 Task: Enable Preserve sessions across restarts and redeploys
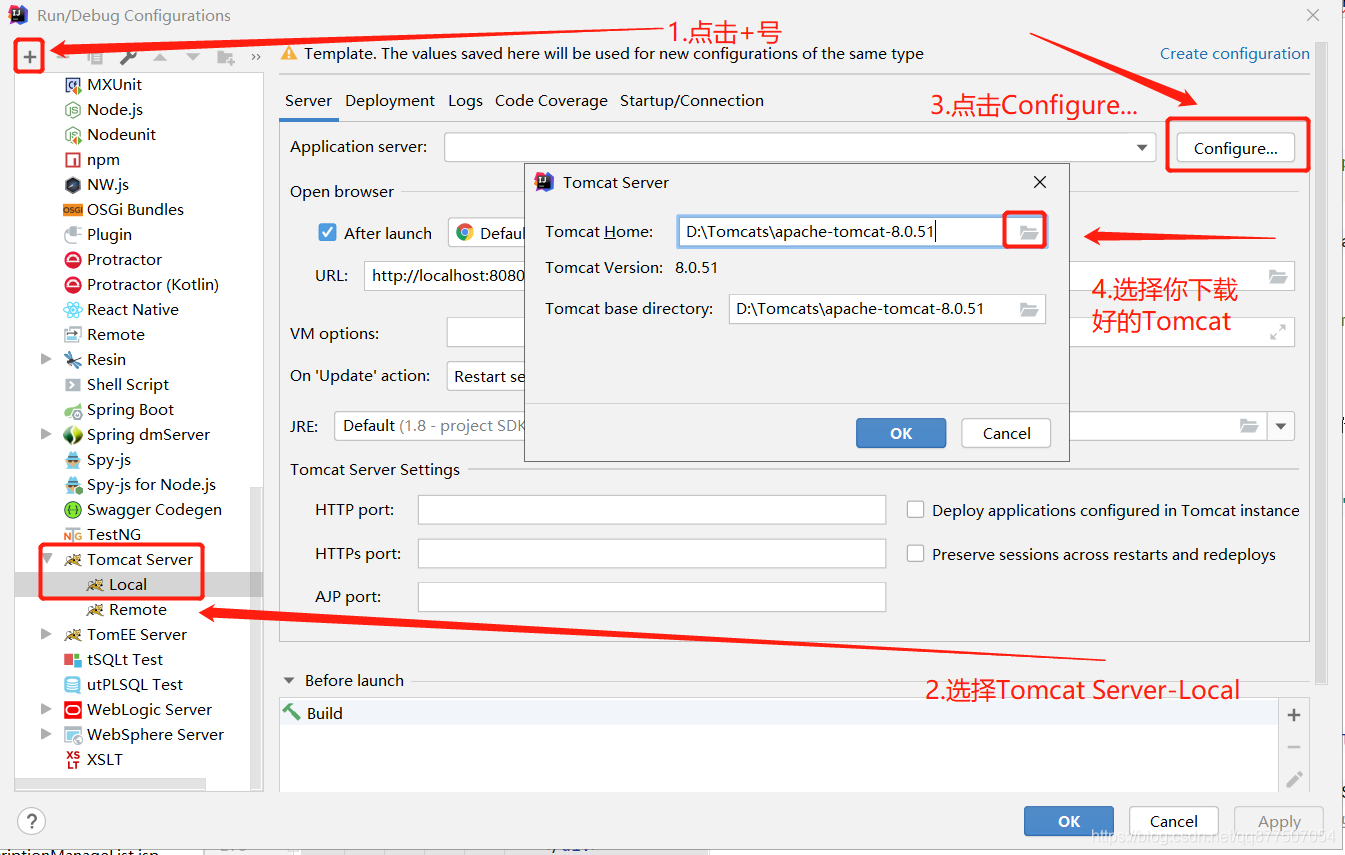[x=915, y=553]
